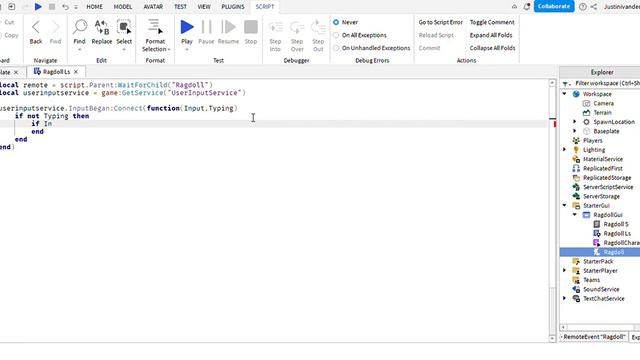The image size is (640, 360).
Task: Open the PLUGINS ribbon tab
Action: [x=233, y=7]
